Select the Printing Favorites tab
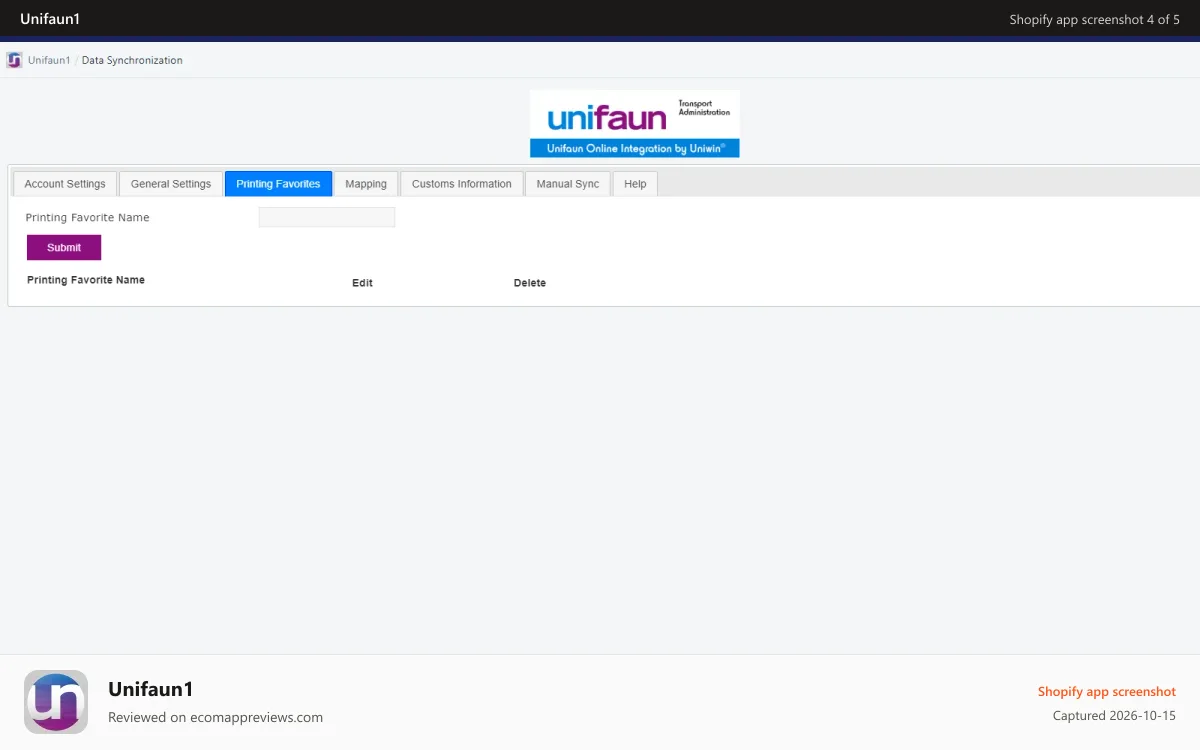The height and width of the screenshot is (750, 1200). (x=278, y=184)
